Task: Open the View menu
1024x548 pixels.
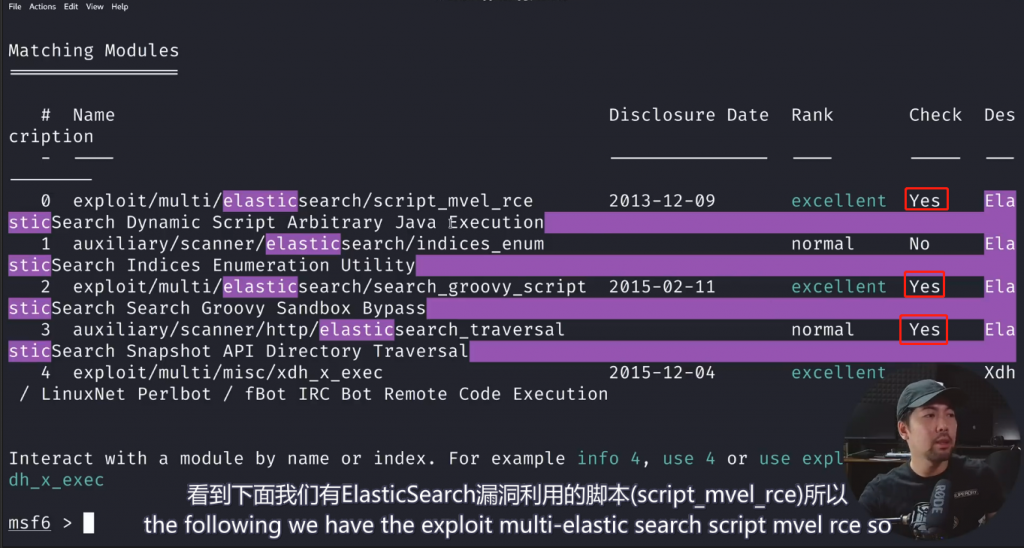Action: 95,7
